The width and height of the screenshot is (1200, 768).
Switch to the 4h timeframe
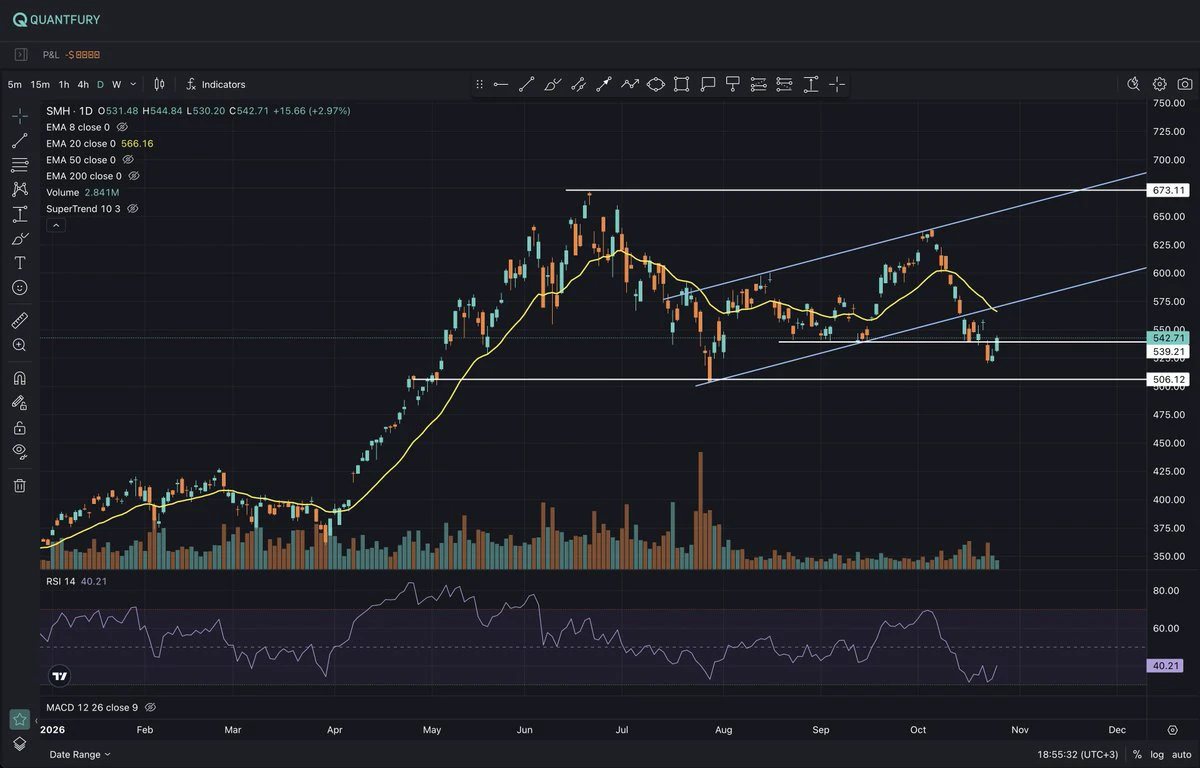click(84, 85)
